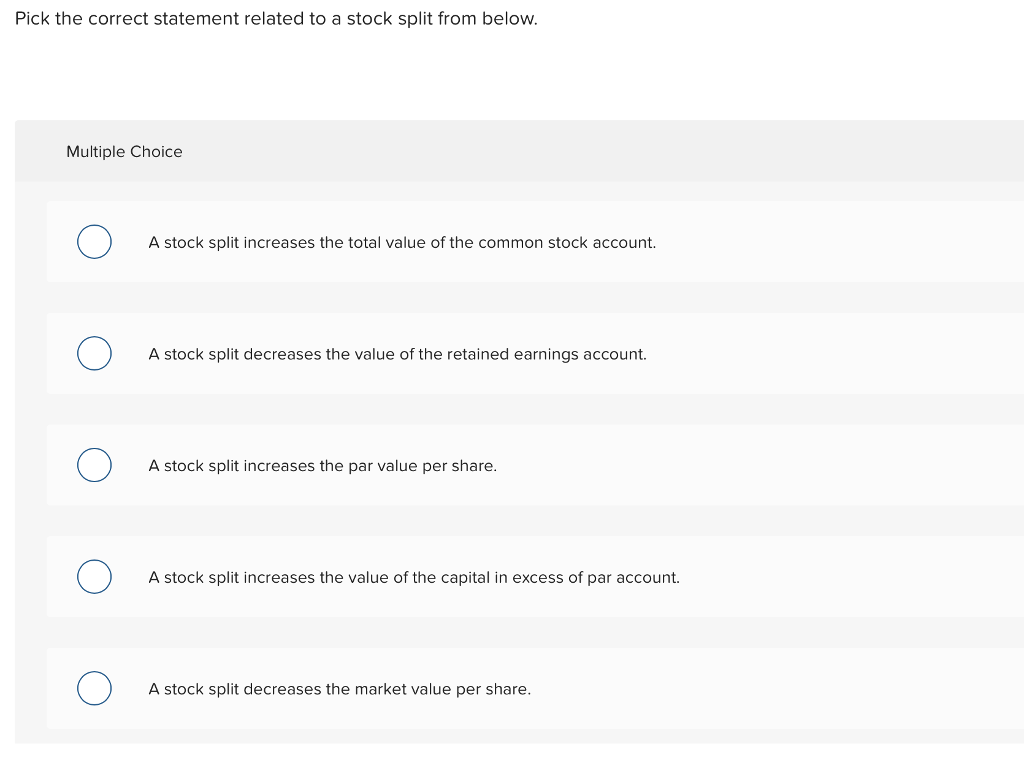Viewport: 1024px width, 757px height.
Task: Click the third answer option row
Action: [x=500, y=465]
